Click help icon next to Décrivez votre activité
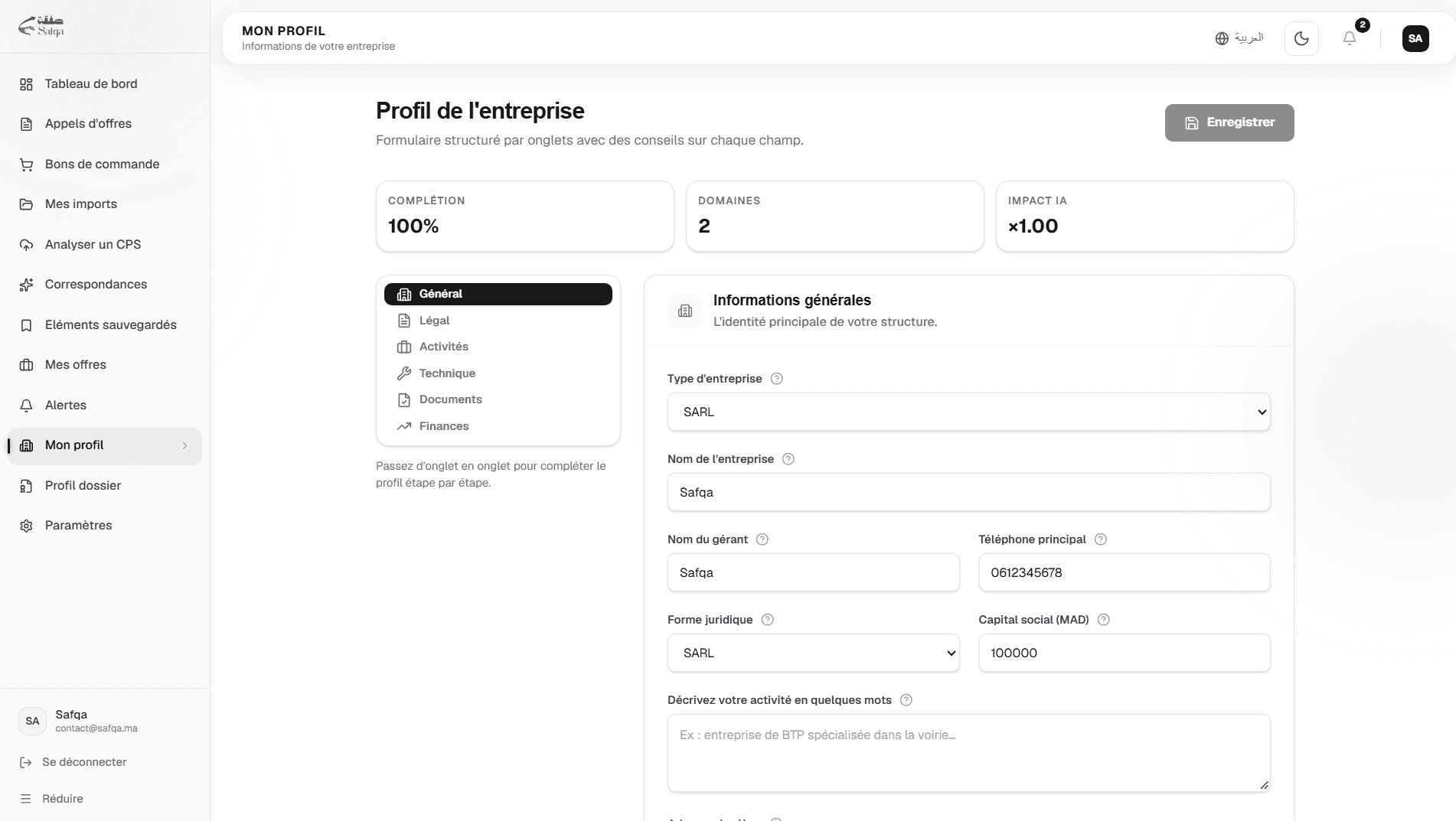The image size is (1456, 821). pos(906,700)
